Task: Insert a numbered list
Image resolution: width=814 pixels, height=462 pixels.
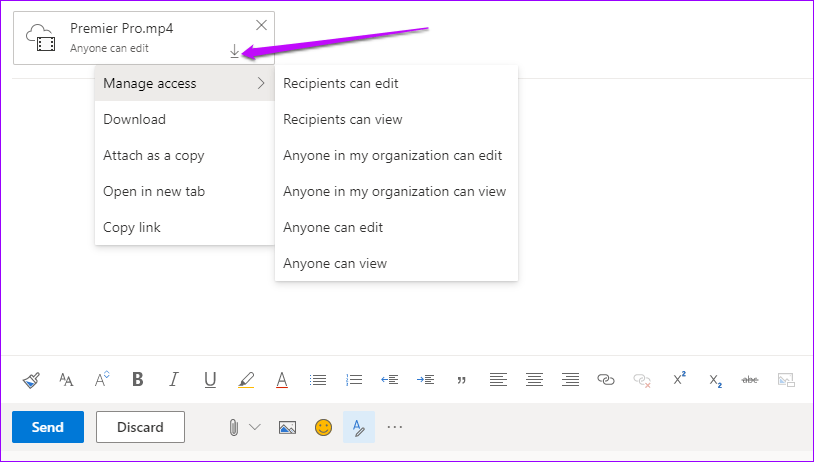Action: click(x=354, y=380)
